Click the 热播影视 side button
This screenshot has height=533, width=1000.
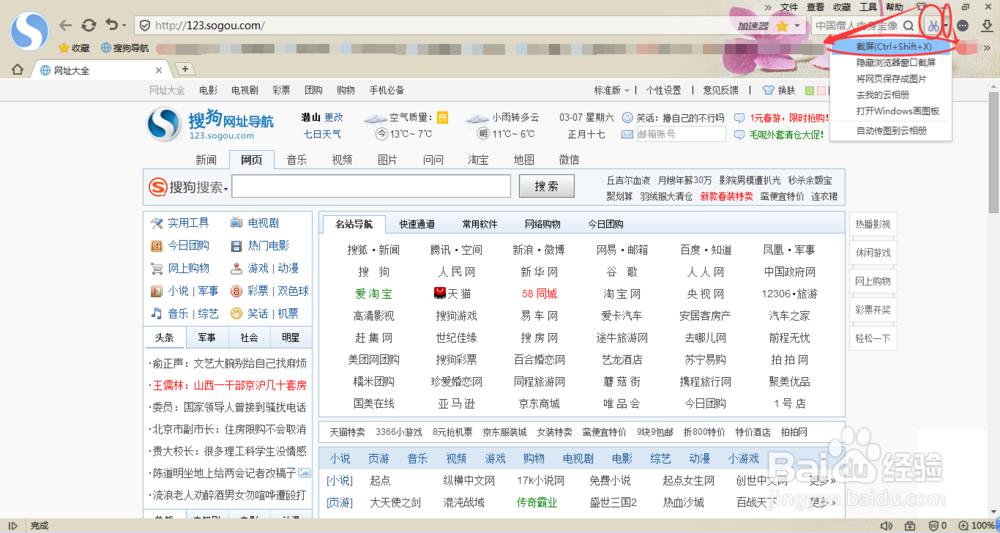point(873,224)
